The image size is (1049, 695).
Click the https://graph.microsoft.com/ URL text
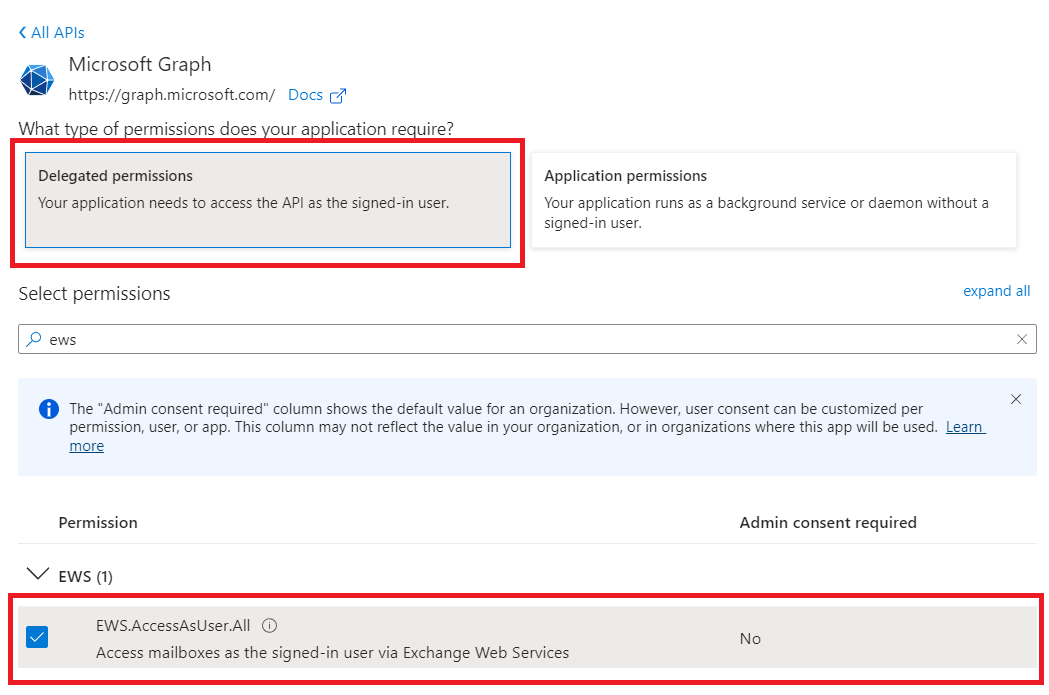tap(171, 95)
